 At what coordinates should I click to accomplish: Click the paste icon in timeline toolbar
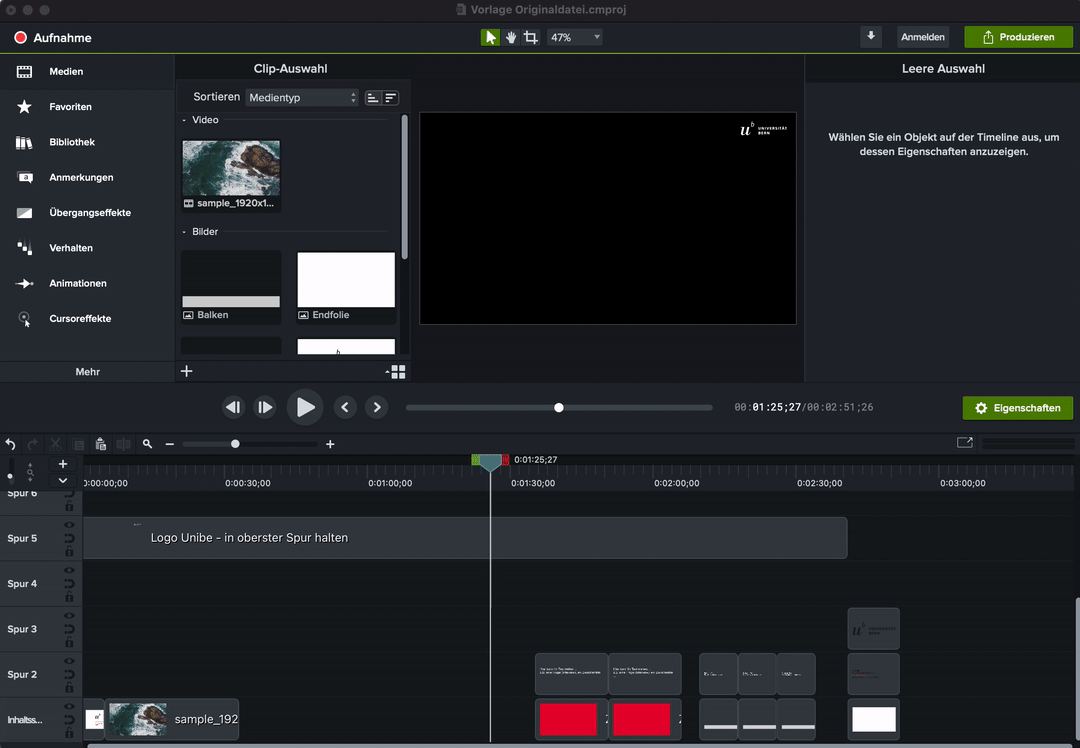[x=101, y=444]
